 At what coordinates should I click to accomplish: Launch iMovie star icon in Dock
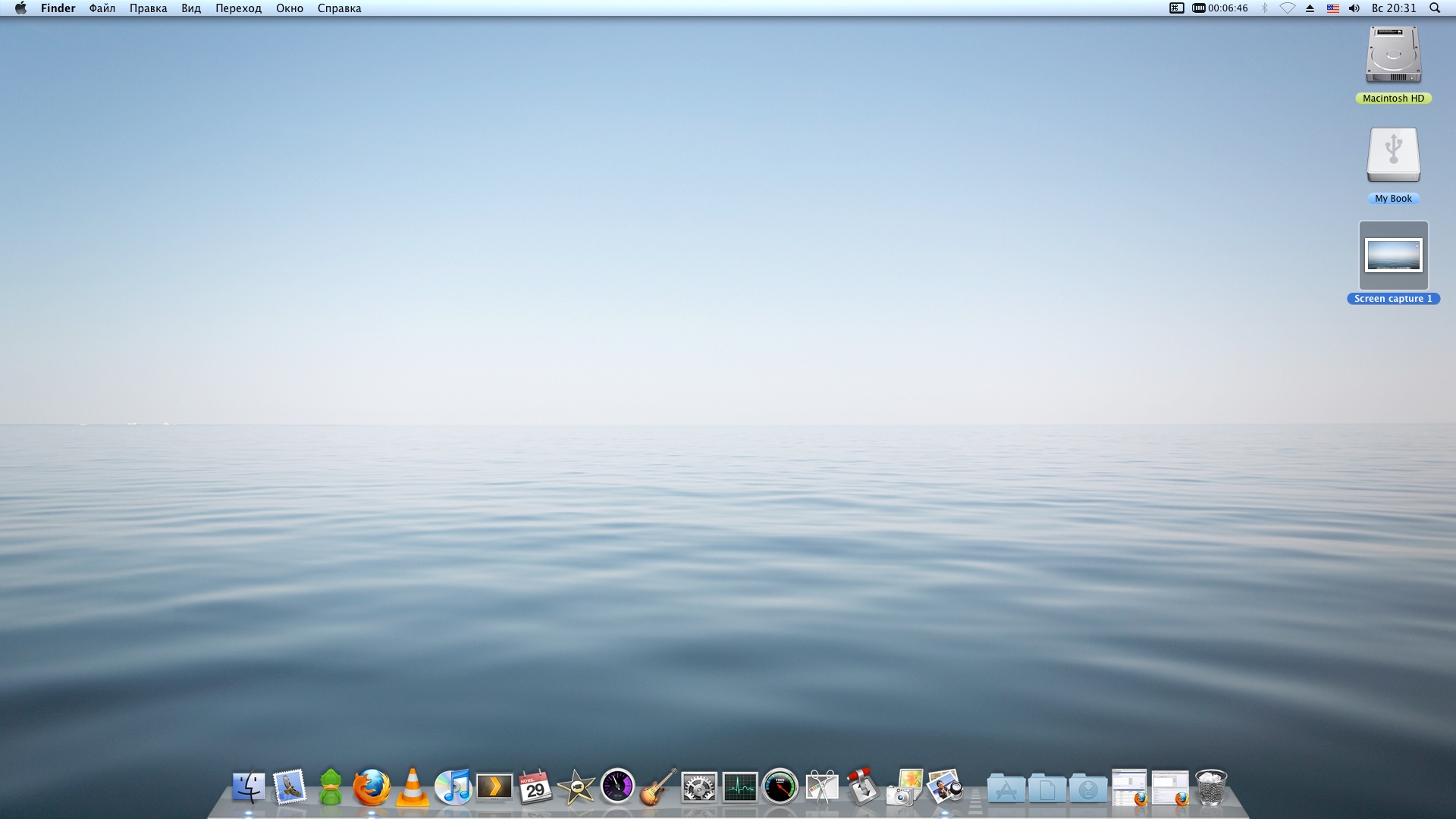pos(576,787)
